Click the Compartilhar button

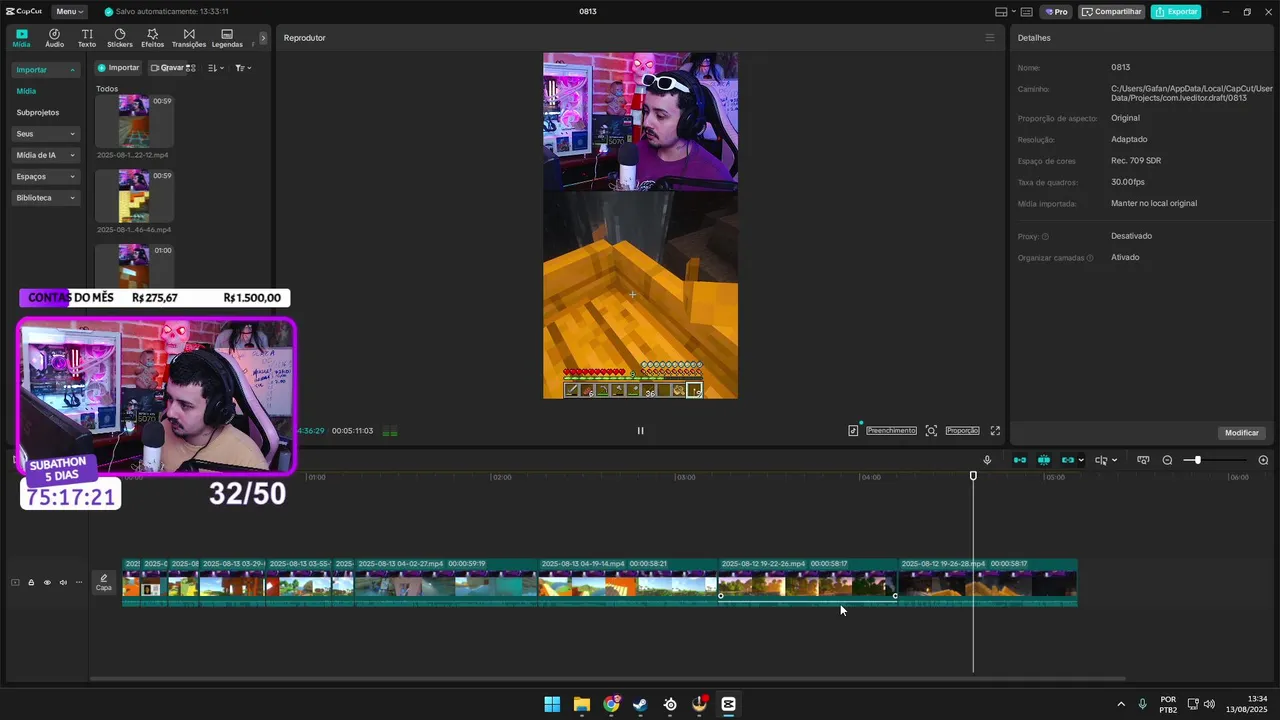pos(1112,12)
